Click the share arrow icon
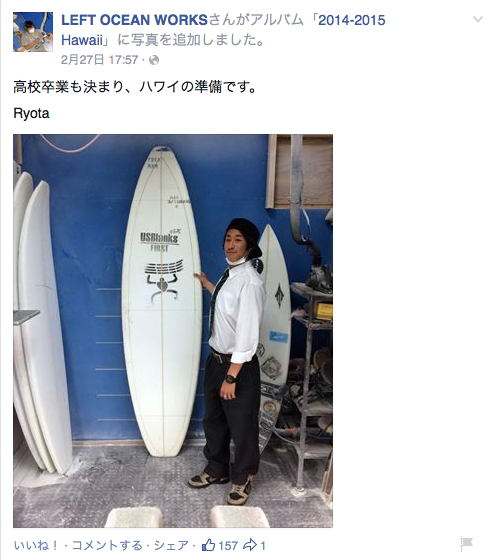This screenshot has width=492, height=560. click(250, 545)
